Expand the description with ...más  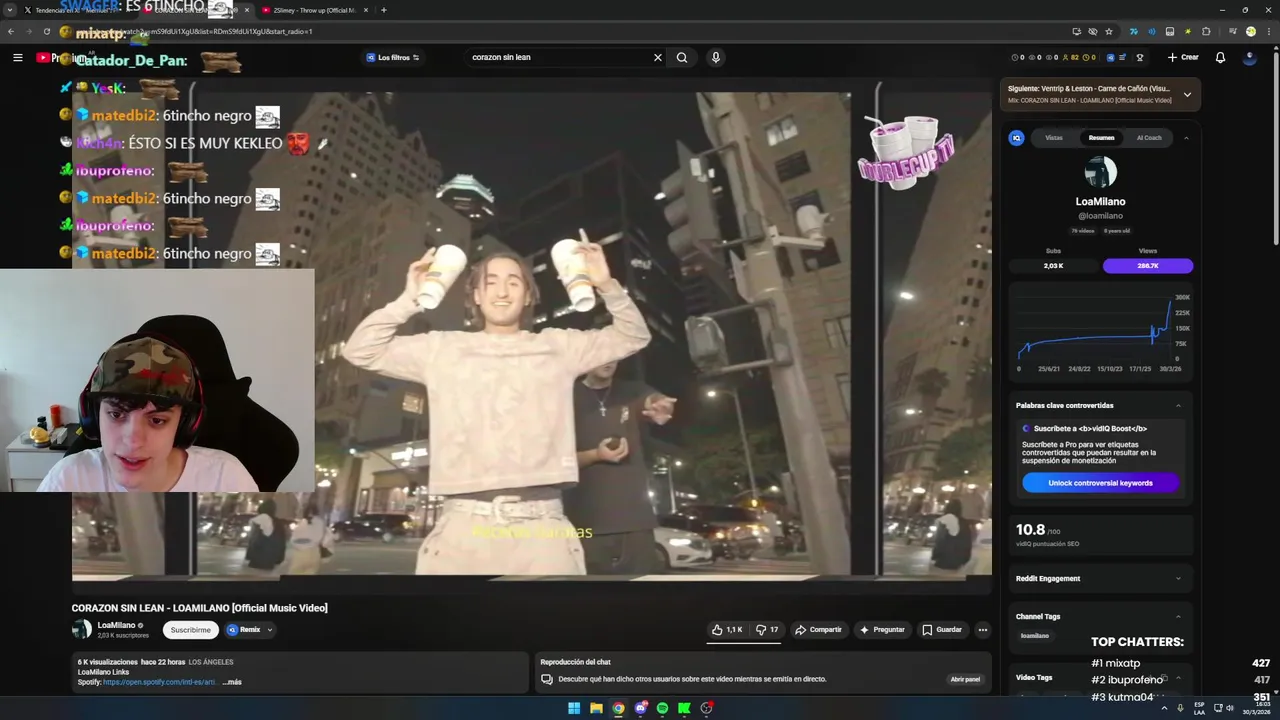pyautogui.click(x=232, y=682)
